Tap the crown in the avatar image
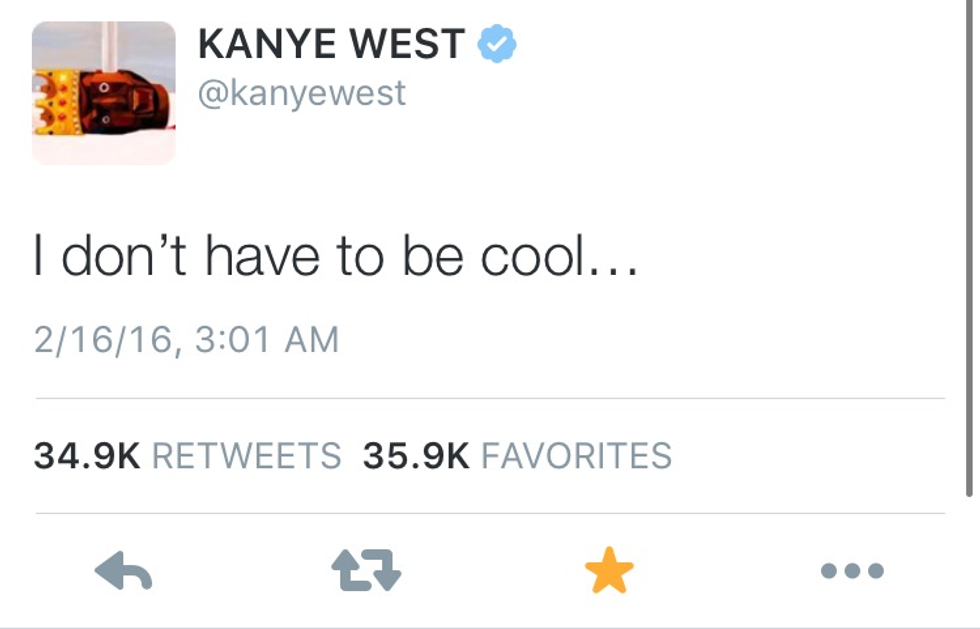The image size is (980, 629). click(57, 101)
